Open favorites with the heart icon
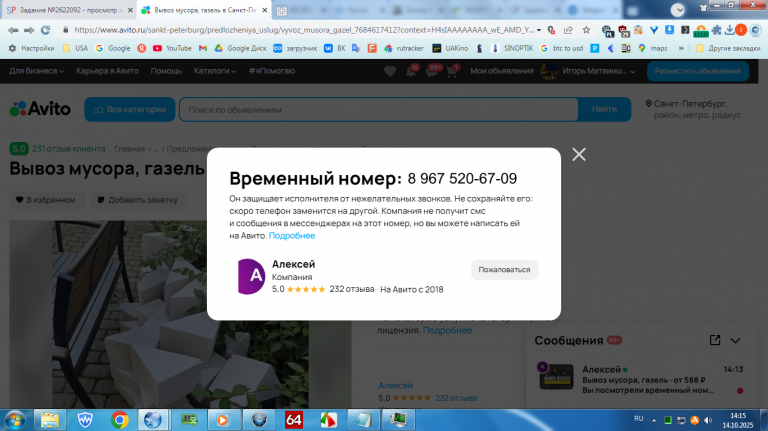 (x=390, y=72)
